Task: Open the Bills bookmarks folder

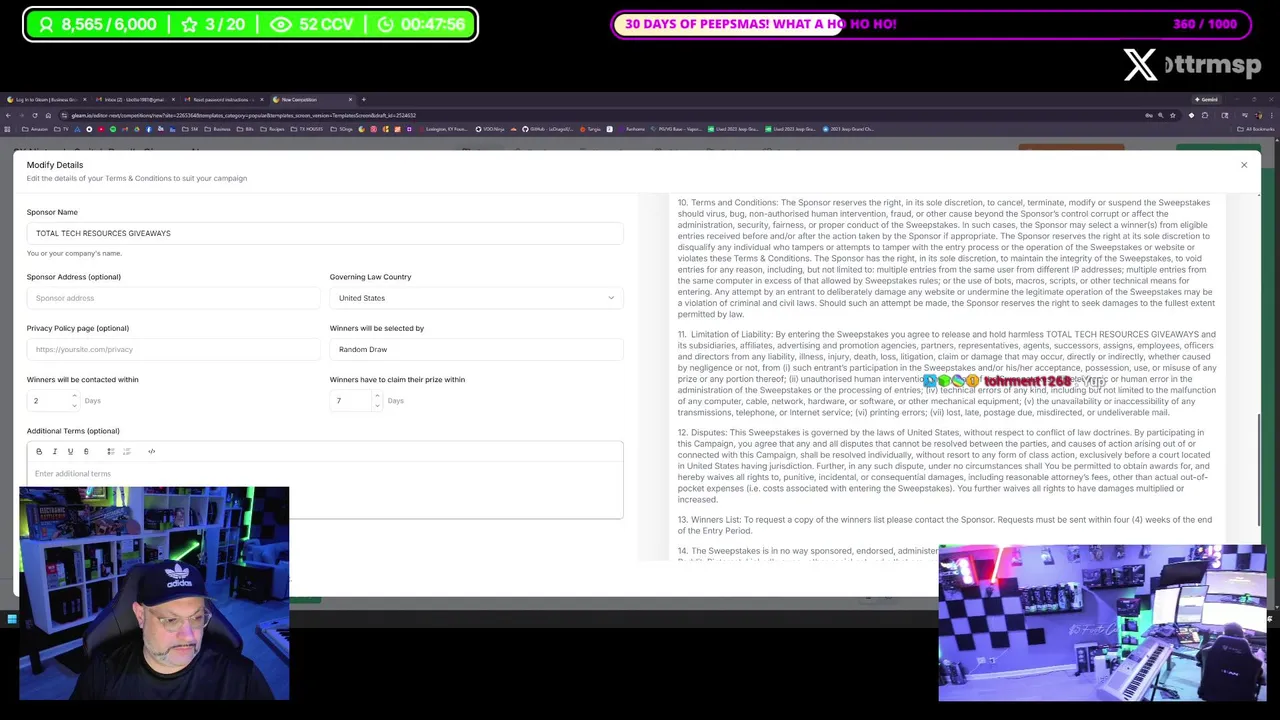Action: tap(244, 129)
